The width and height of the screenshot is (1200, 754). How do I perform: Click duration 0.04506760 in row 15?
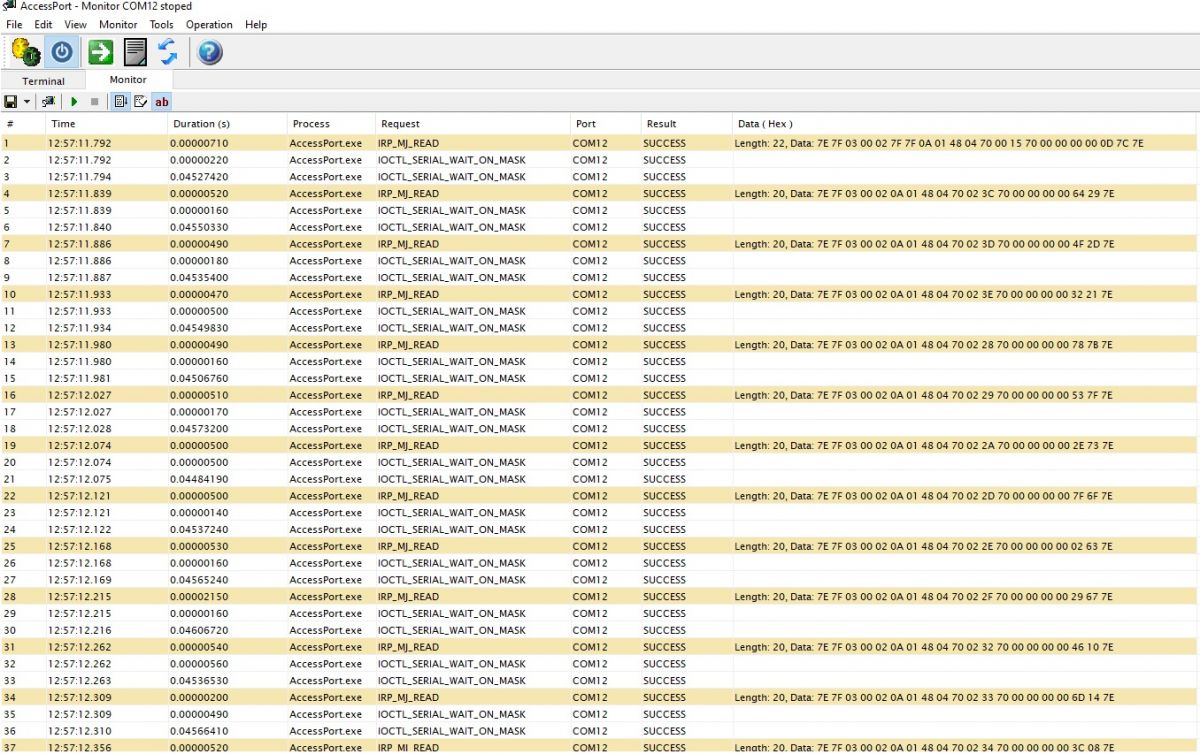pyautogui.click(x=200, y=379)
